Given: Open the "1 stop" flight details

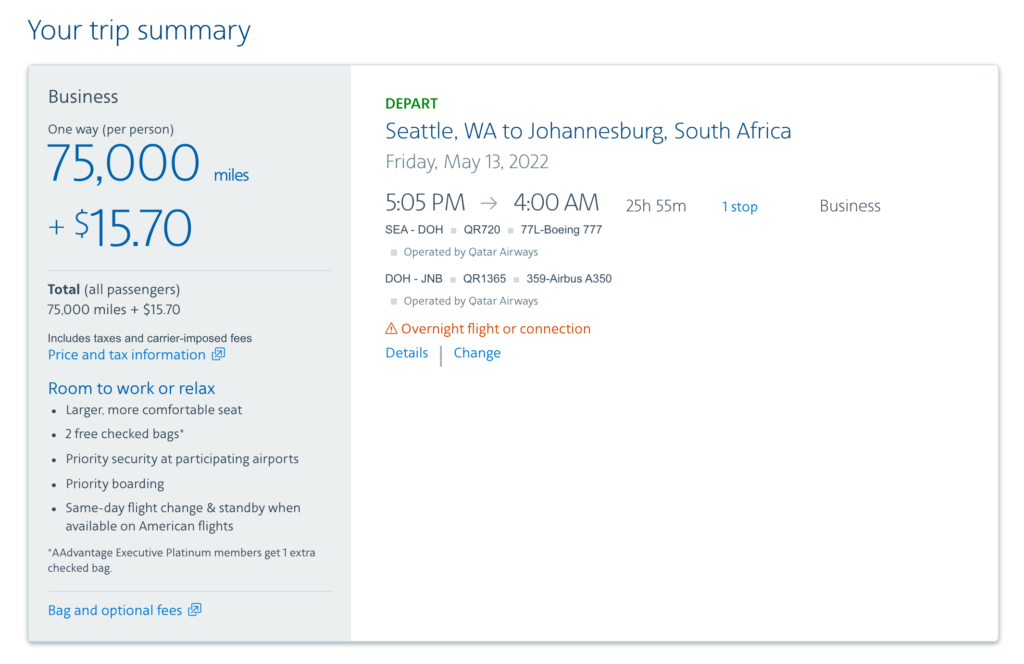Looking at the screenshot, I should 740,206.
